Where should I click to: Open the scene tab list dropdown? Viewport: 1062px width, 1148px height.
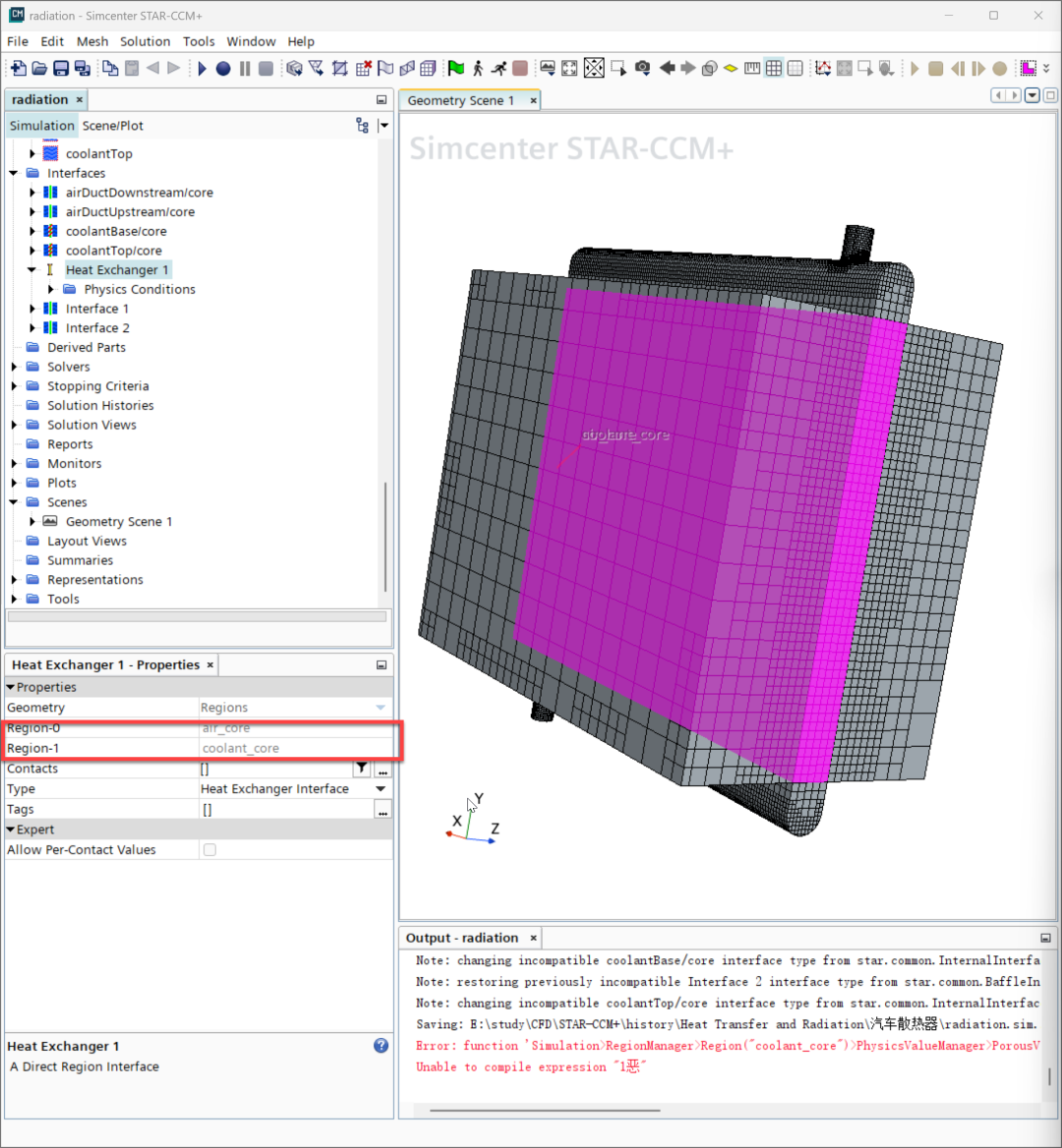(x=1032, y=95)
